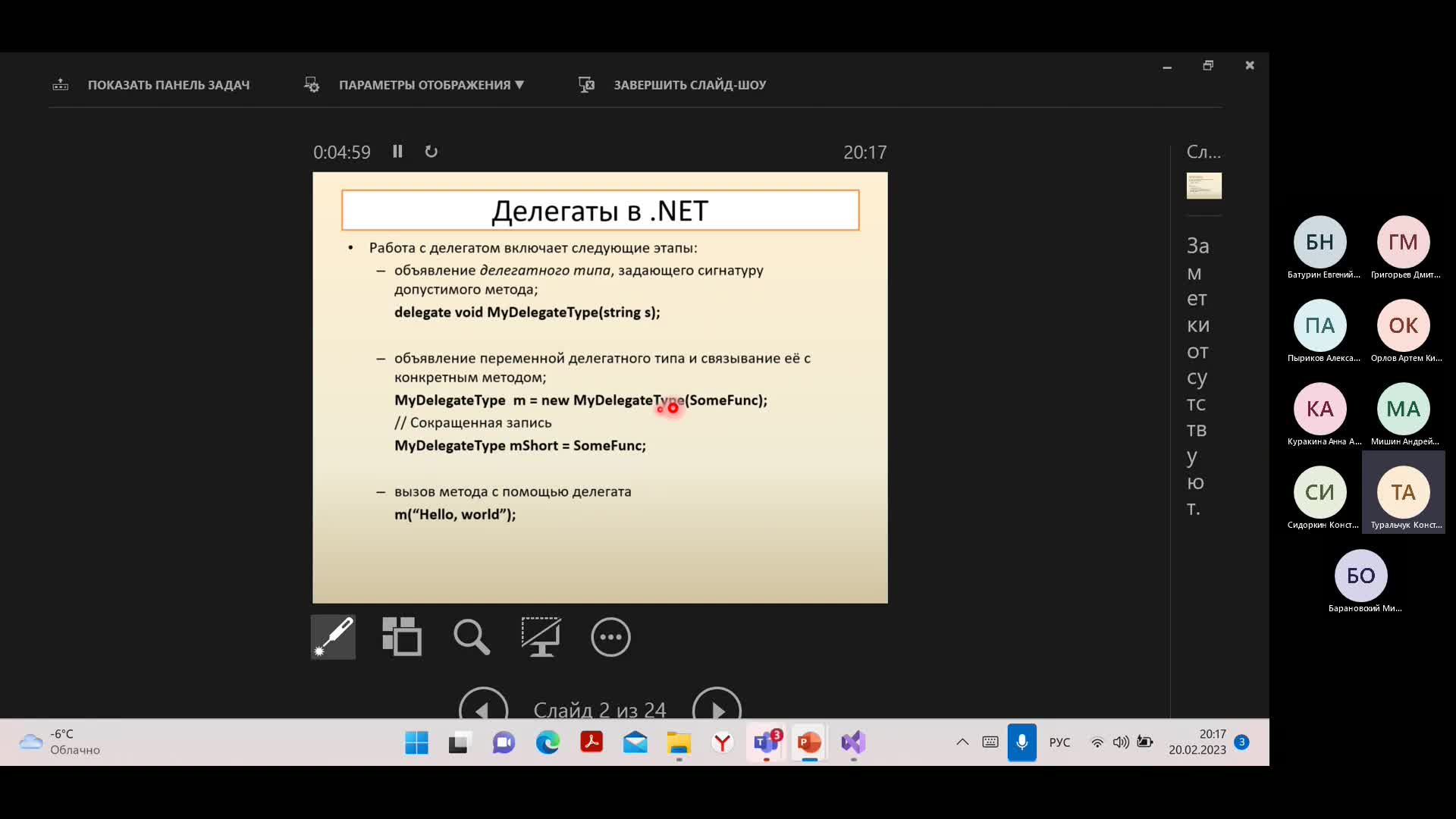Select the pen and laser pointer tool

[x=333, y=637]
